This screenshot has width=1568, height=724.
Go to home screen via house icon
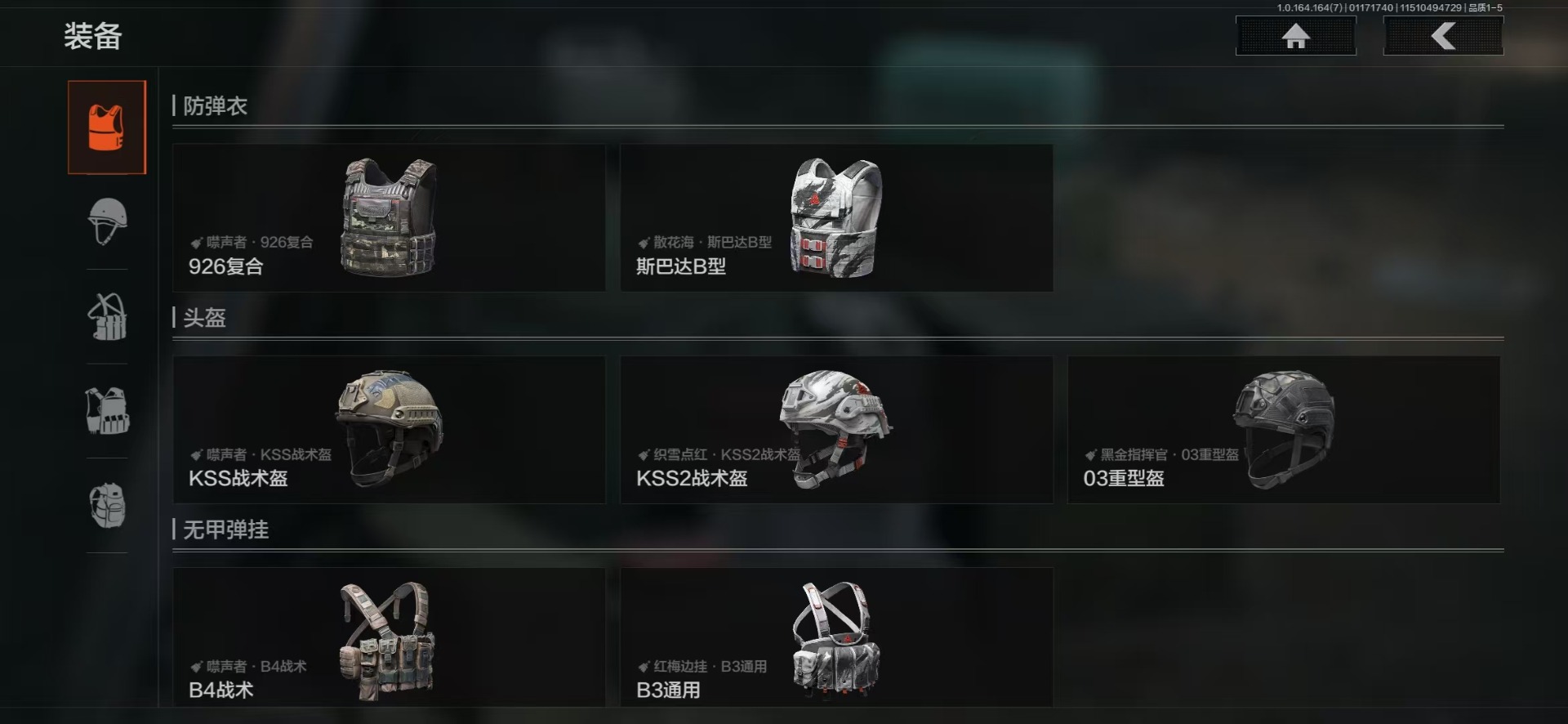point(1295,36)
